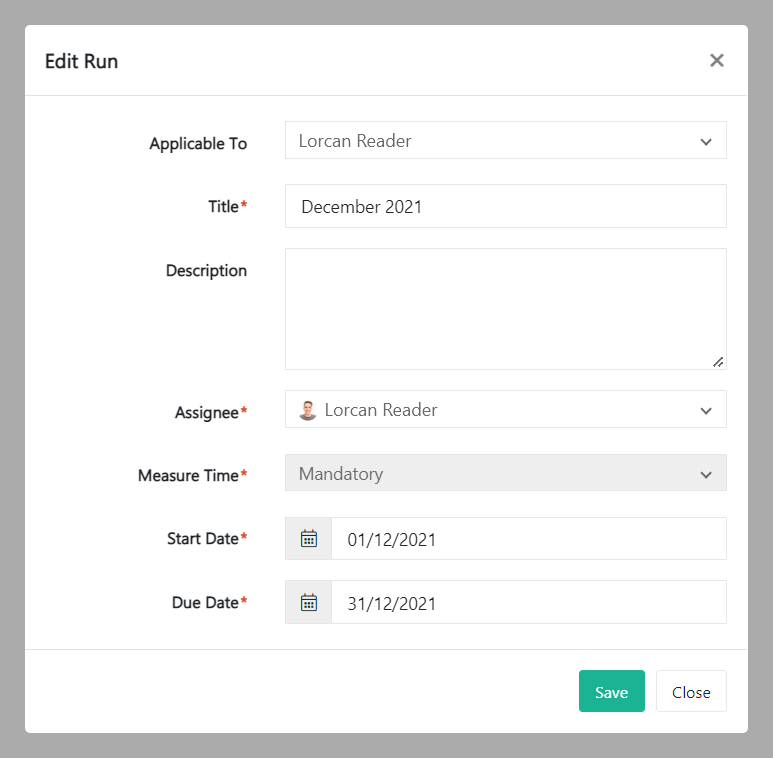Image resolution: width=773 pixels, height=758 pixels.
Task: Focus the empty Description text area
Action: click(x=505, y=309)
